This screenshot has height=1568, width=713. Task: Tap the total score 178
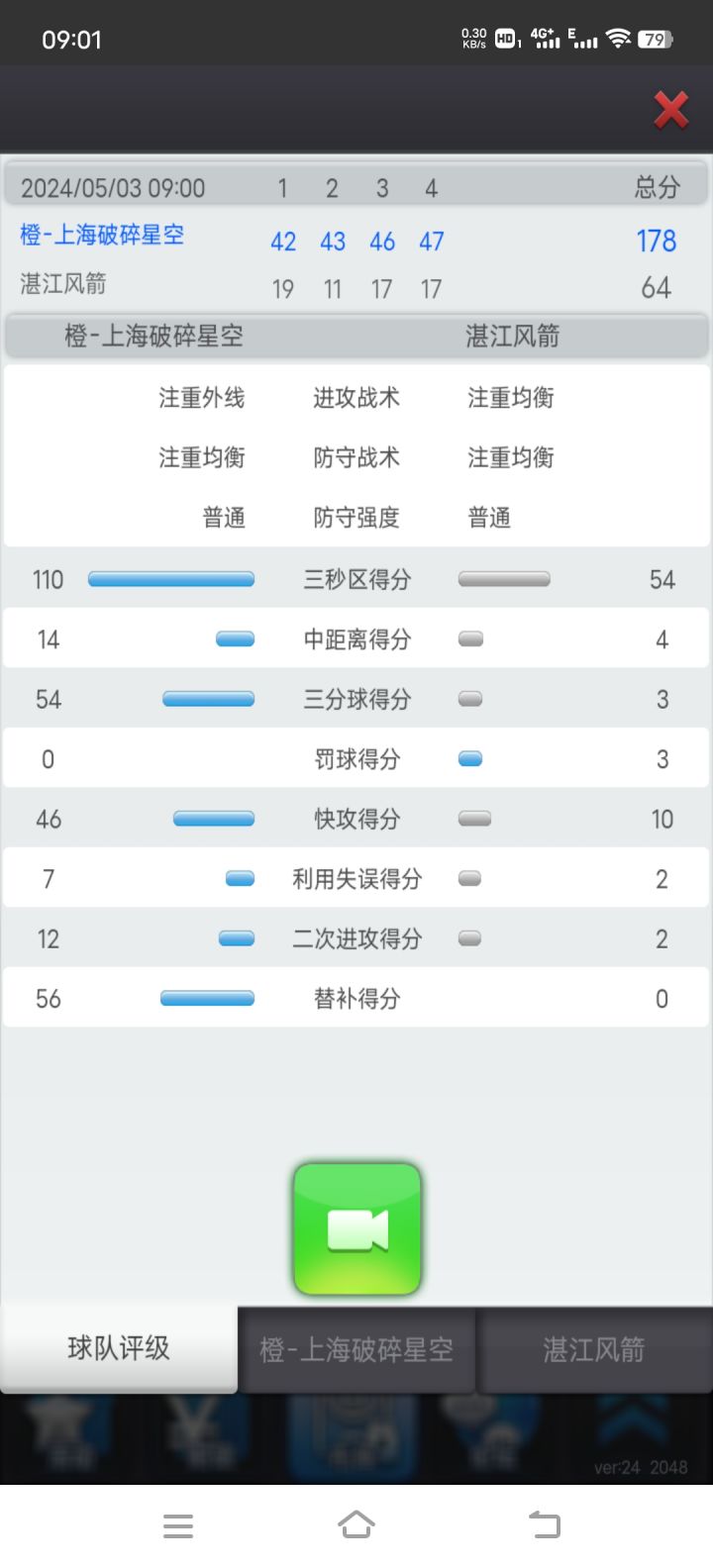pyautogui.click(x=657, y=241)
